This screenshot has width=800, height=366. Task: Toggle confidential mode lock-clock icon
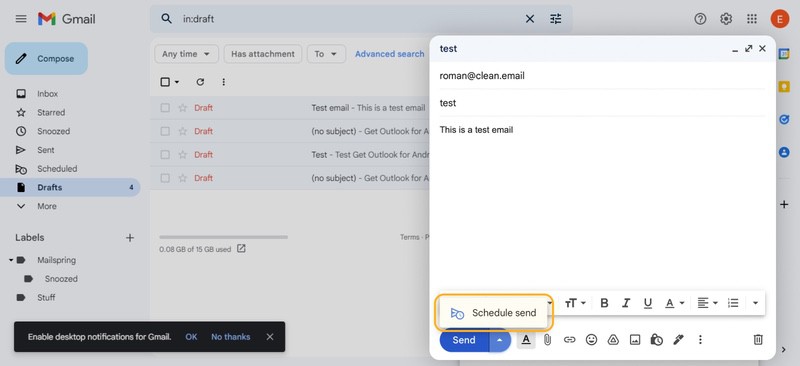pyautogui.click(x=656, y=339)
